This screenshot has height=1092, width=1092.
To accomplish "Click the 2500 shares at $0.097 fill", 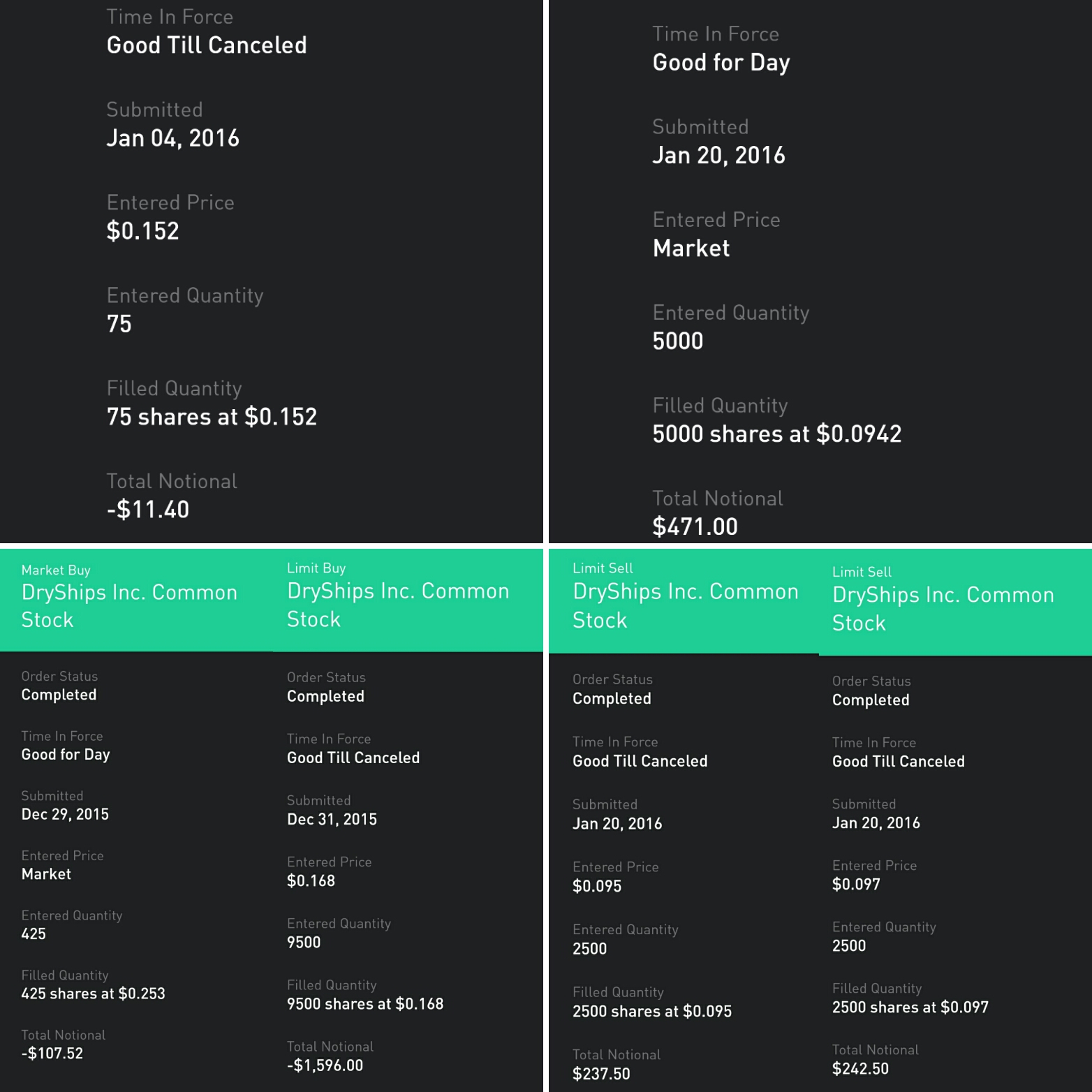I will [910, 1007].
